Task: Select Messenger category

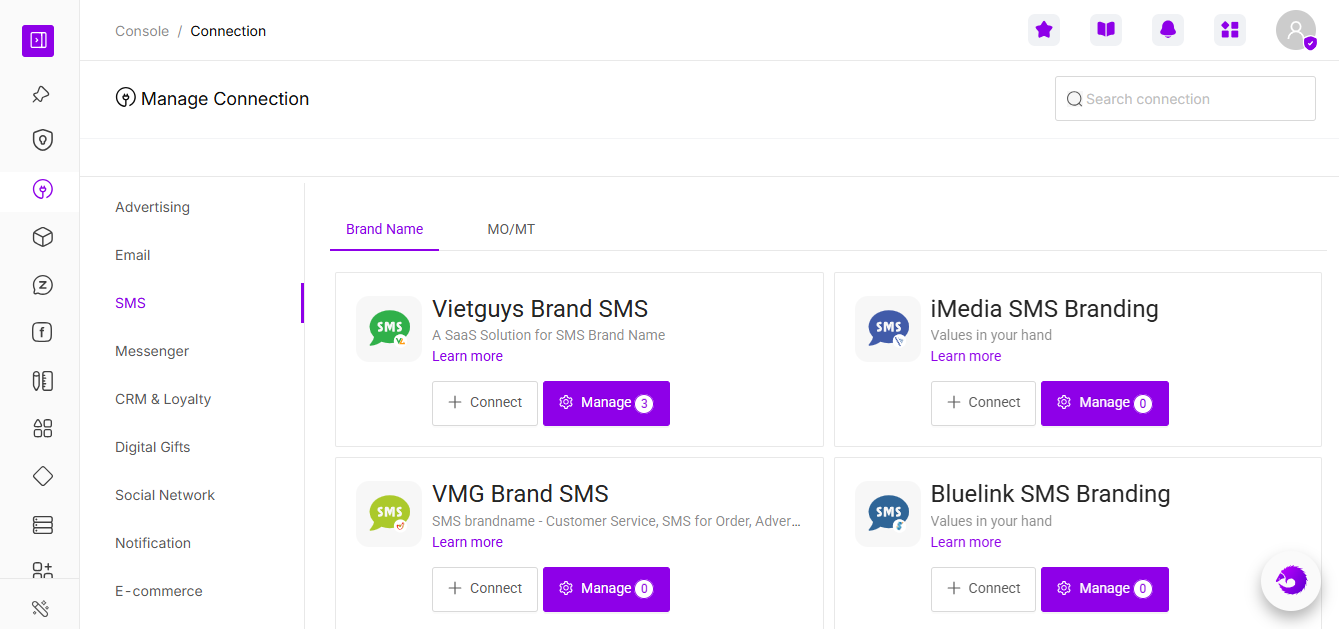Action: pyautogui.click(x=152, y=351)
